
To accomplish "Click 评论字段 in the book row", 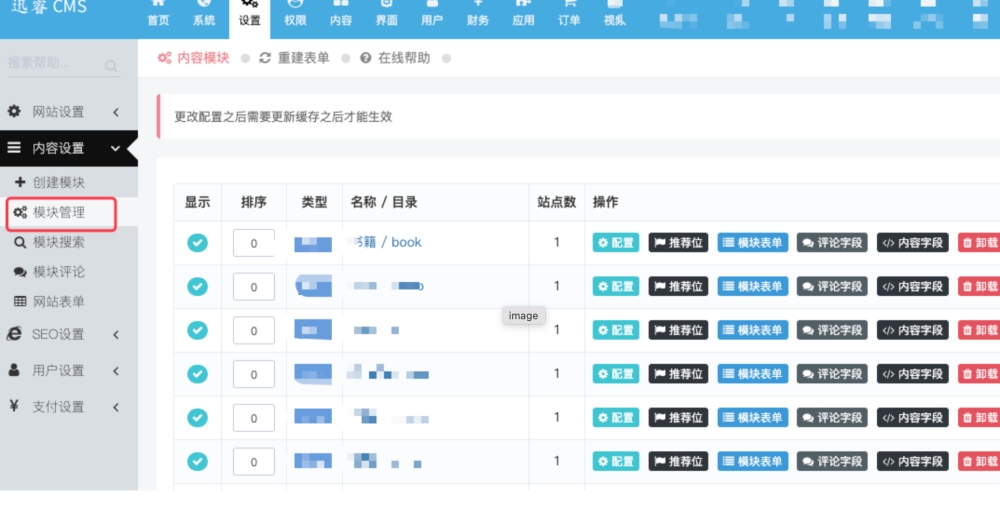I will pos(832,243).
